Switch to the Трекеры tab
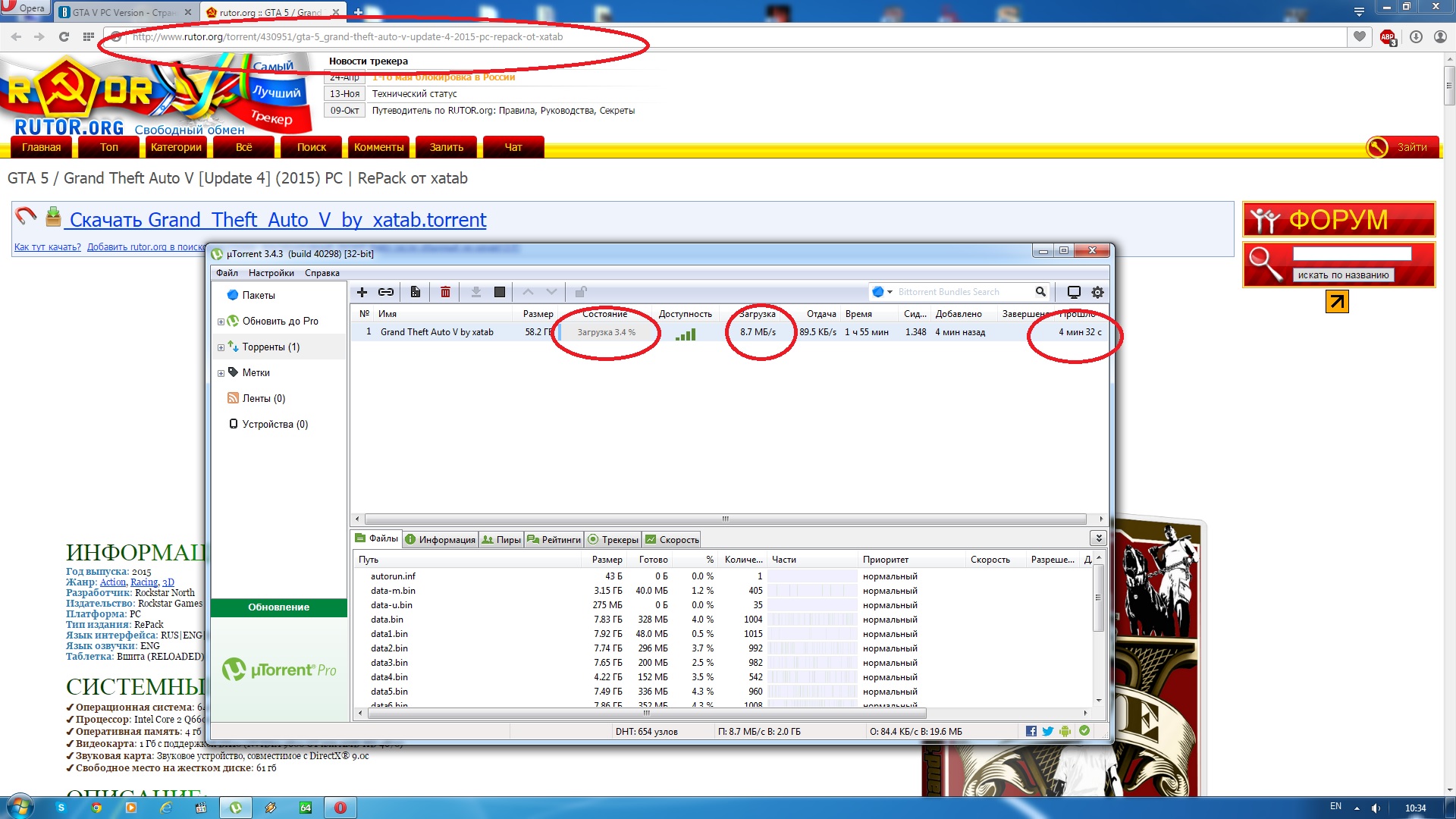 pos(613,539)
